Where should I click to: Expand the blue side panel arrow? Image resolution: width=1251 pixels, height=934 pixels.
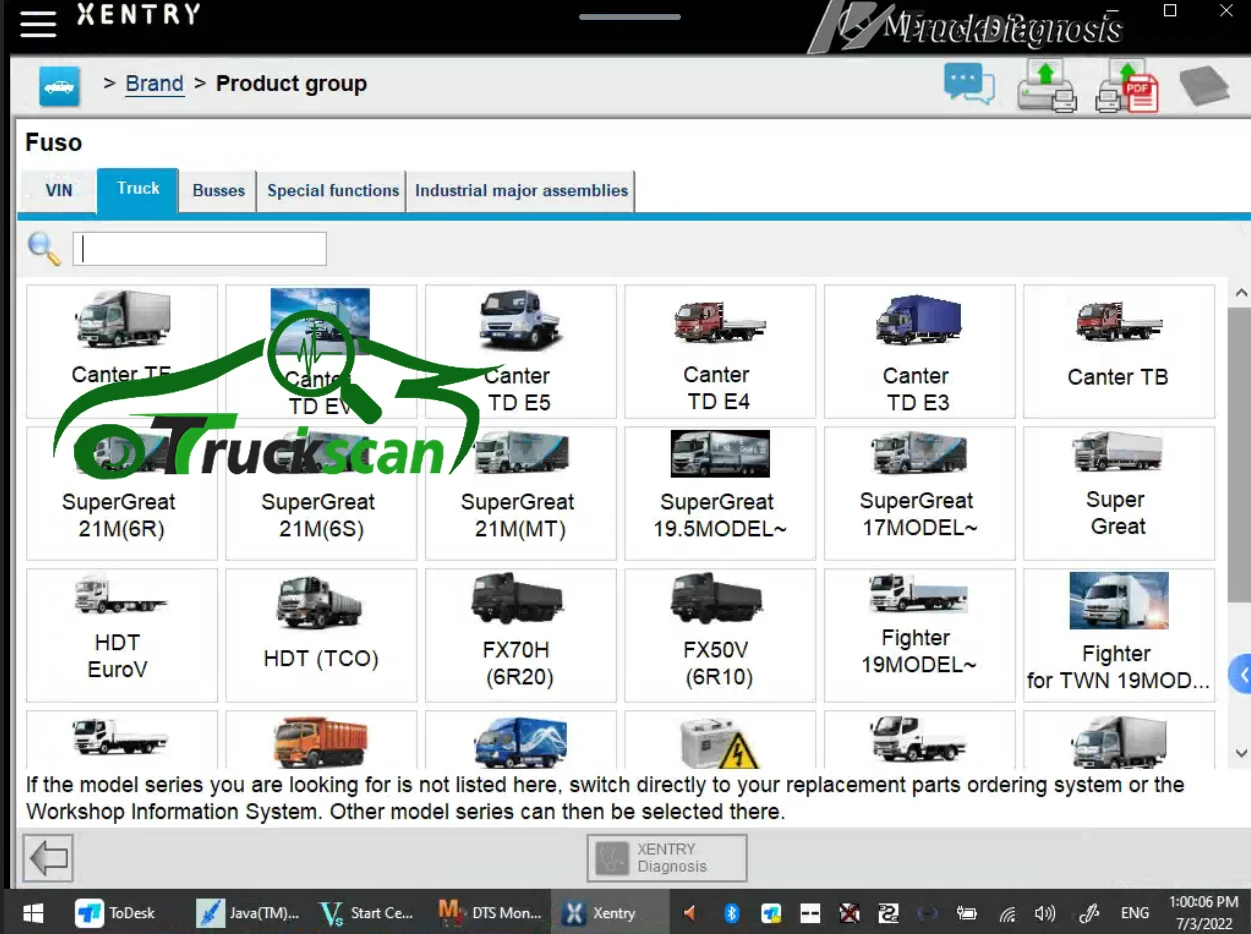click(x=1241, y=675)
